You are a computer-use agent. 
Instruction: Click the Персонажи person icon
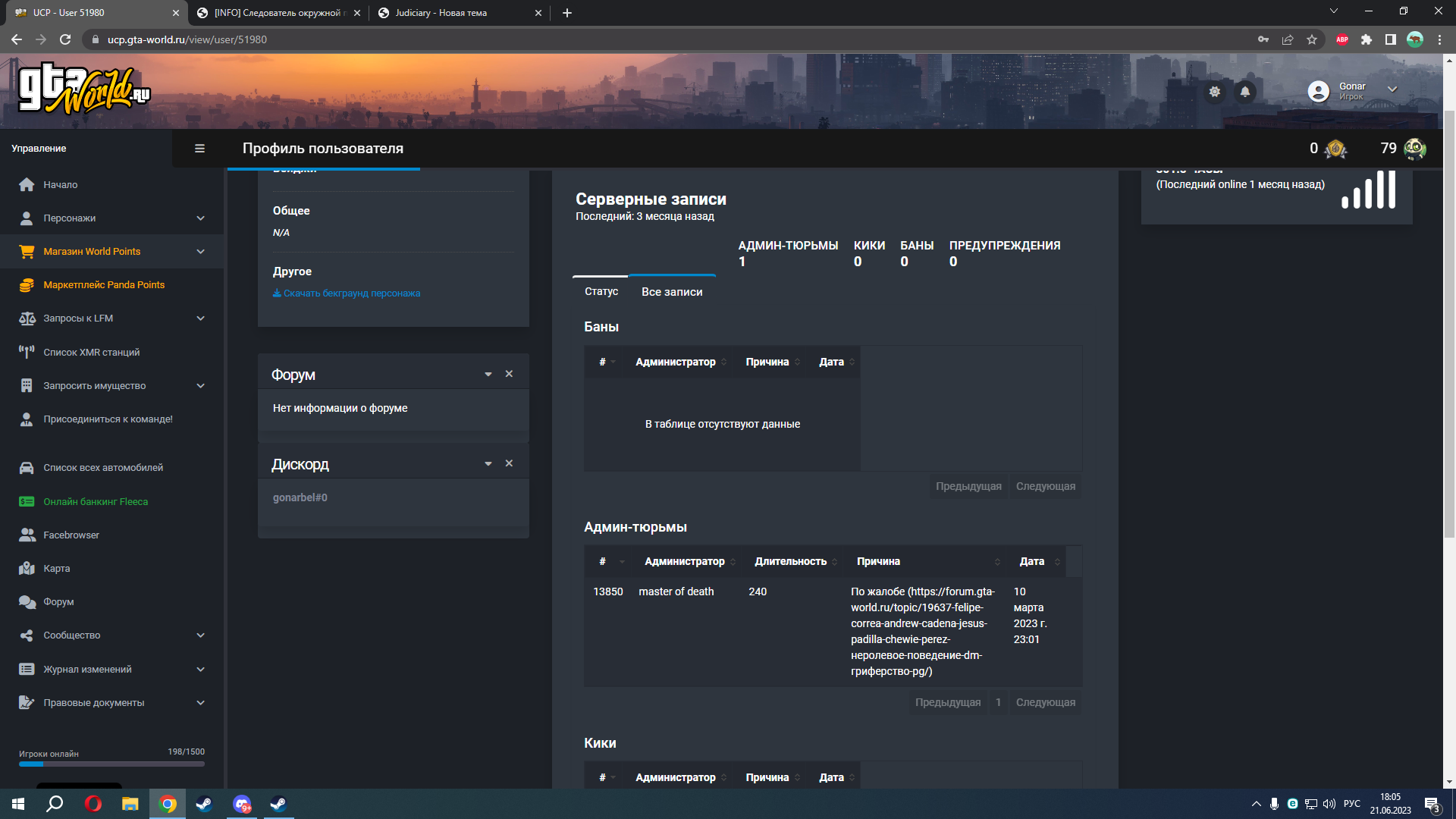point(27,218)
